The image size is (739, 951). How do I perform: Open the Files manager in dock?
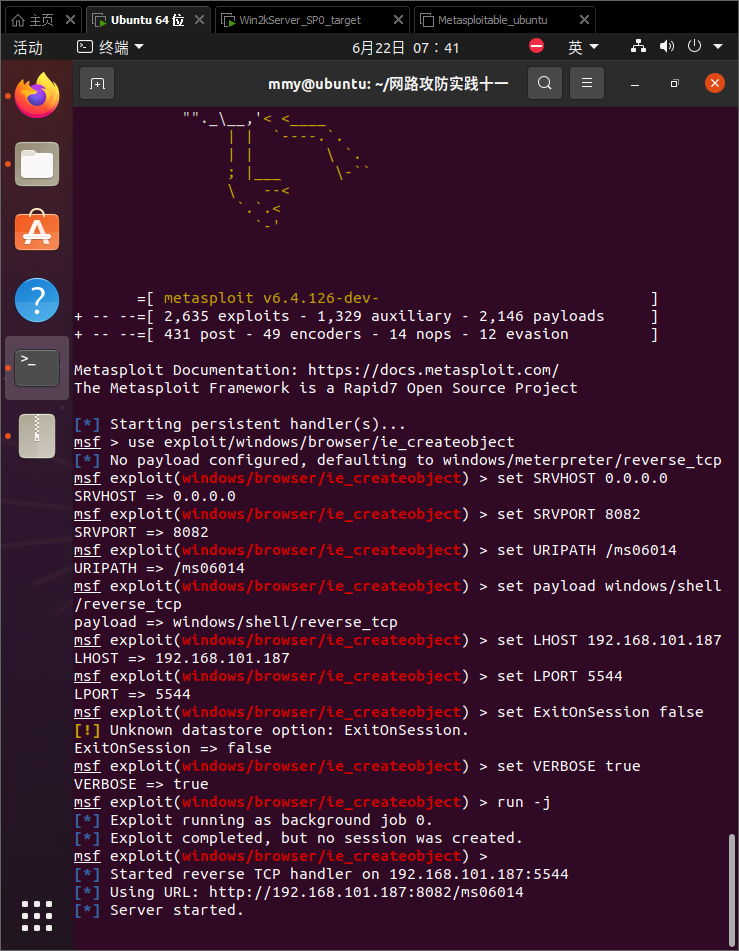[x=37, y=164]
